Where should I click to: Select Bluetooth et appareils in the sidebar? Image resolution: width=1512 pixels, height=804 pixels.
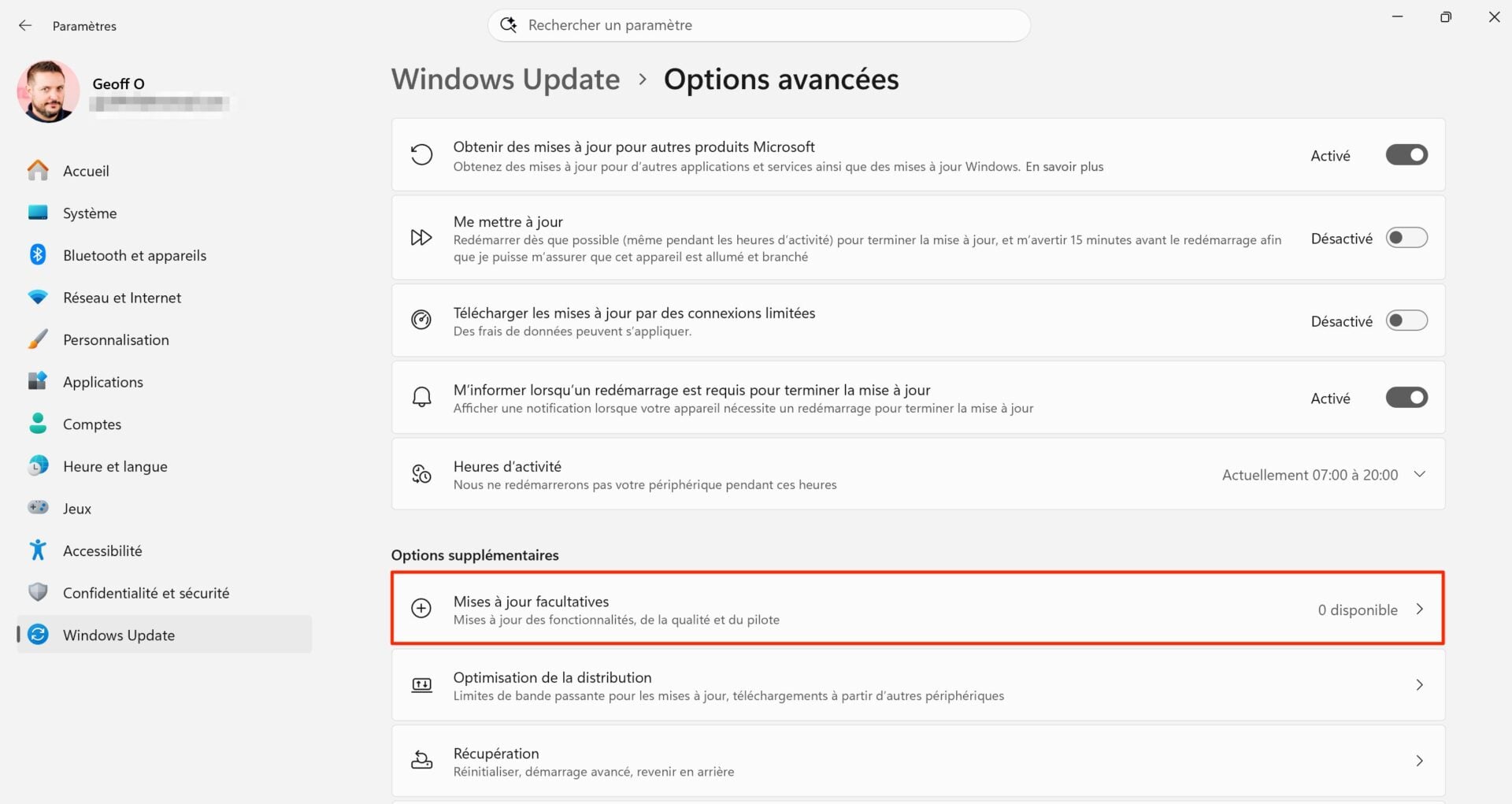tap(134, 255)
